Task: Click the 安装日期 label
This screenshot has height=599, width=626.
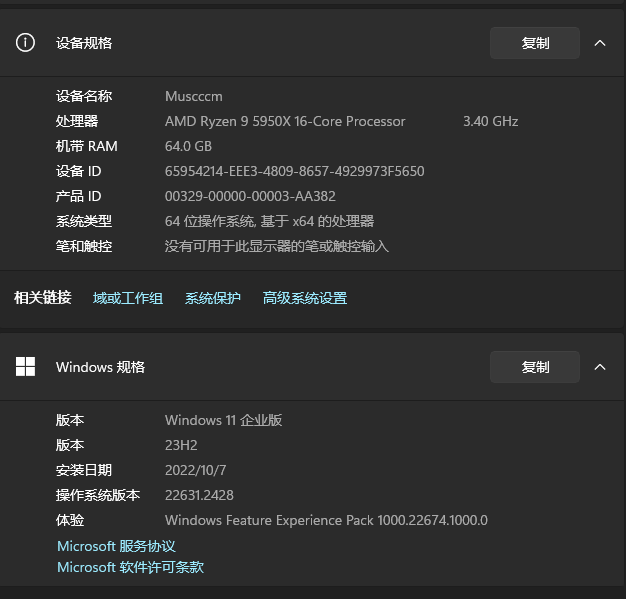Action: 84,470
